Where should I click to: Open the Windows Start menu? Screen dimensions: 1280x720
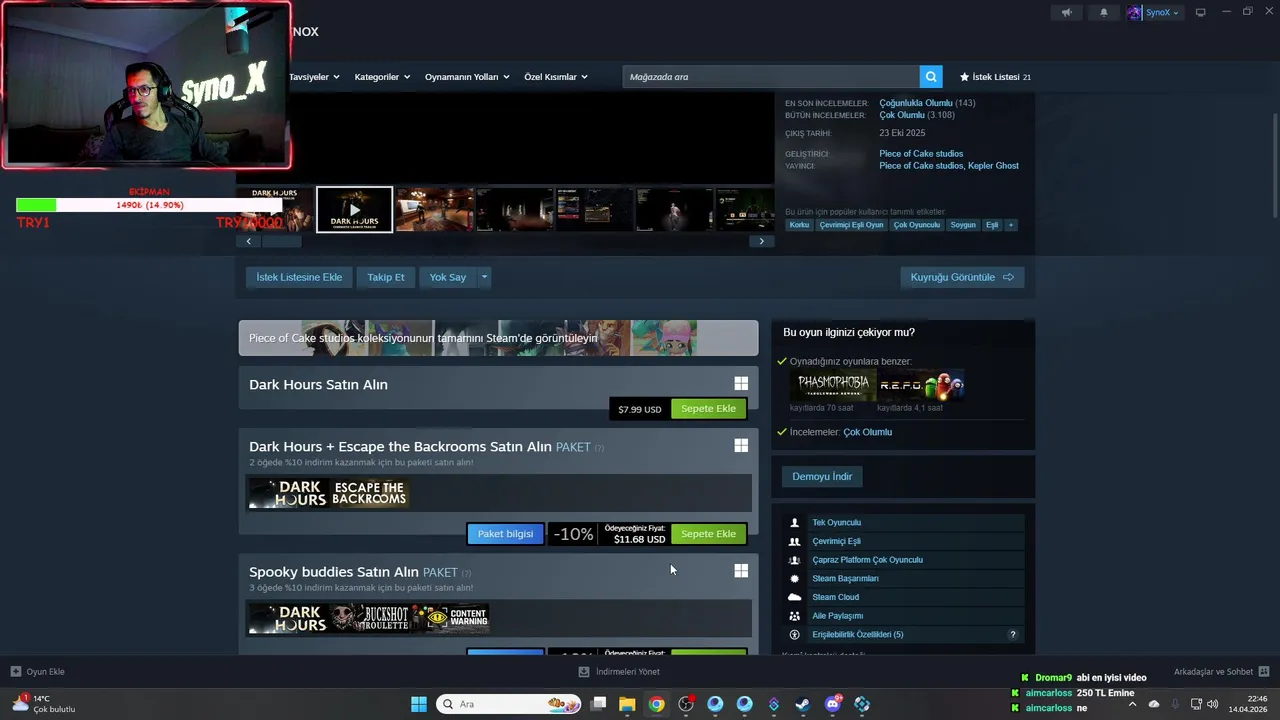(x=419, y=704)
